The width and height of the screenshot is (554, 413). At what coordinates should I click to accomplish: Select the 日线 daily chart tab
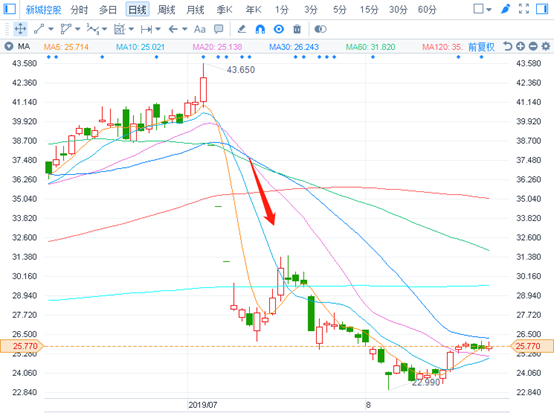point(137,10)
